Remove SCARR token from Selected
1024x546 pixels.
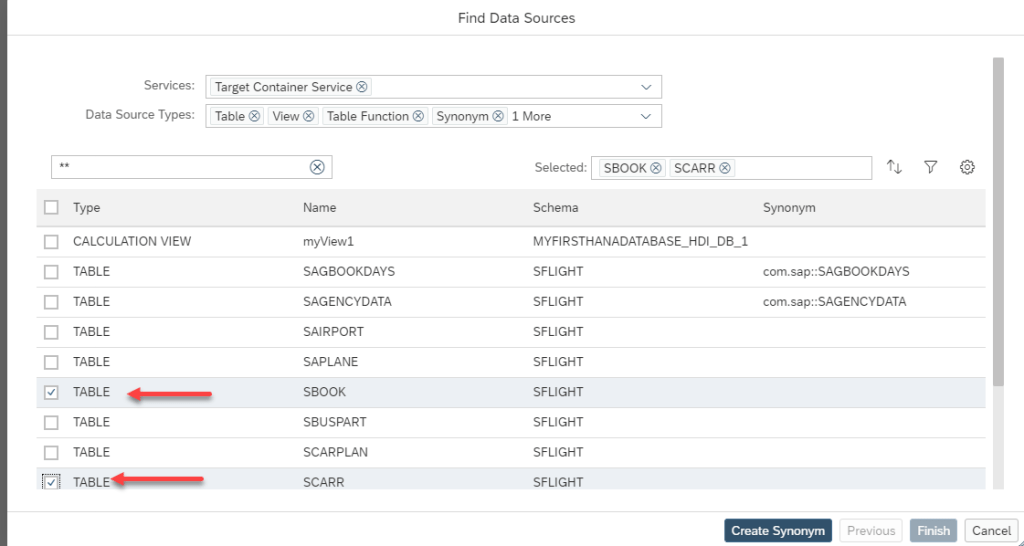click(x=725, y=168)
